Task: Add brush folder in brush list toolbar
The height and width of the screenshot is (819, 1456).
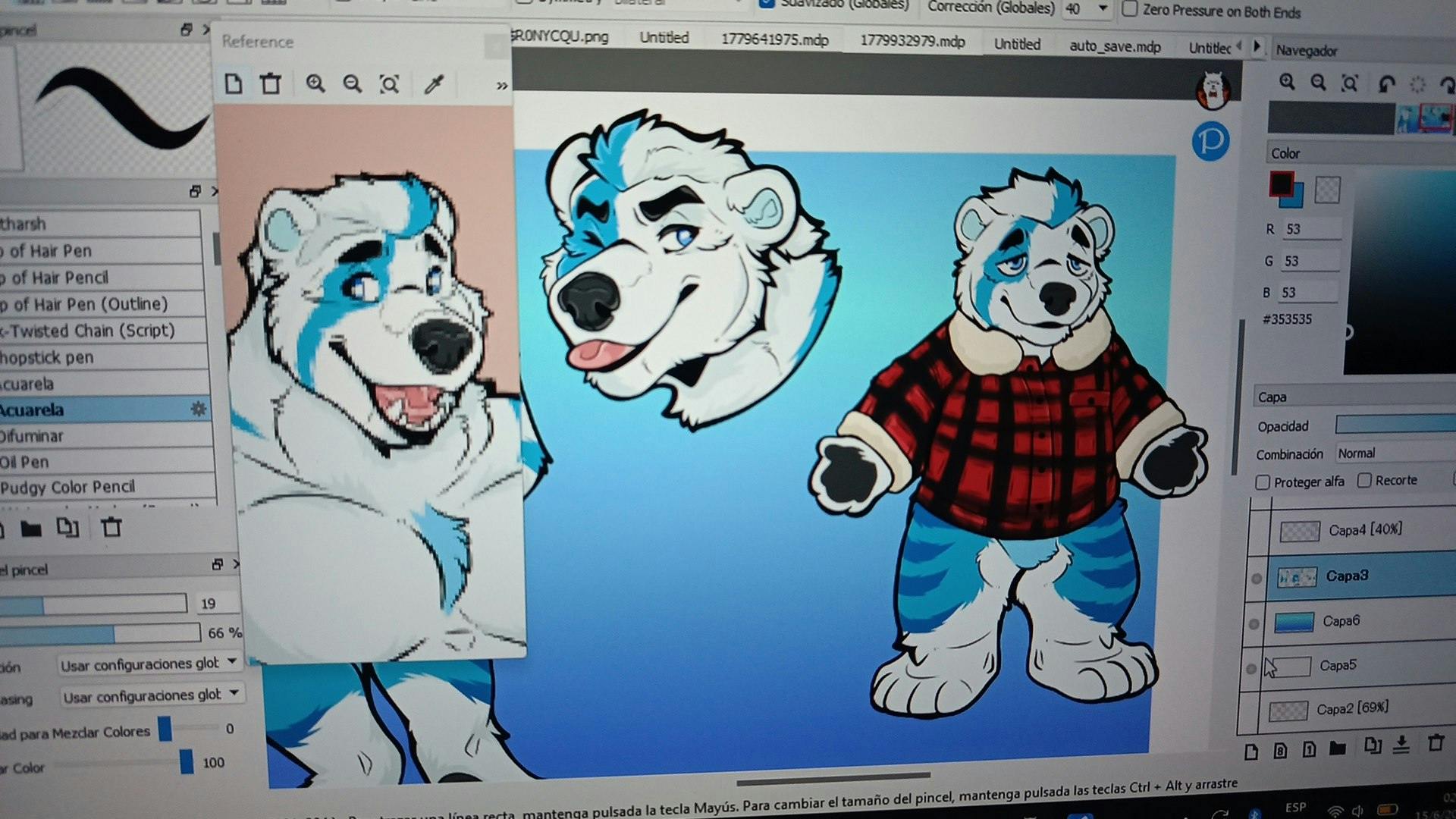Action: (31, 529)
